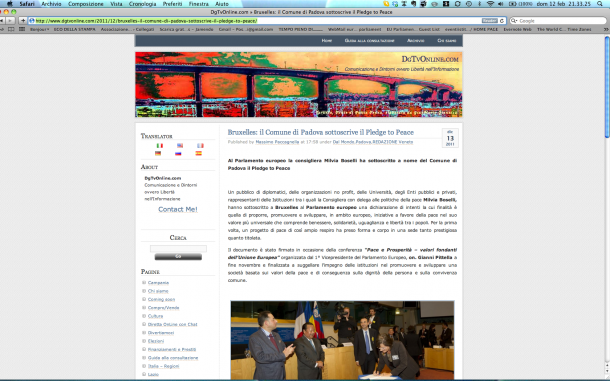The height and width of the screenshot is (381, 610).
Task: Open the Divertiamoci page link
Action: (x=161, y=333)
